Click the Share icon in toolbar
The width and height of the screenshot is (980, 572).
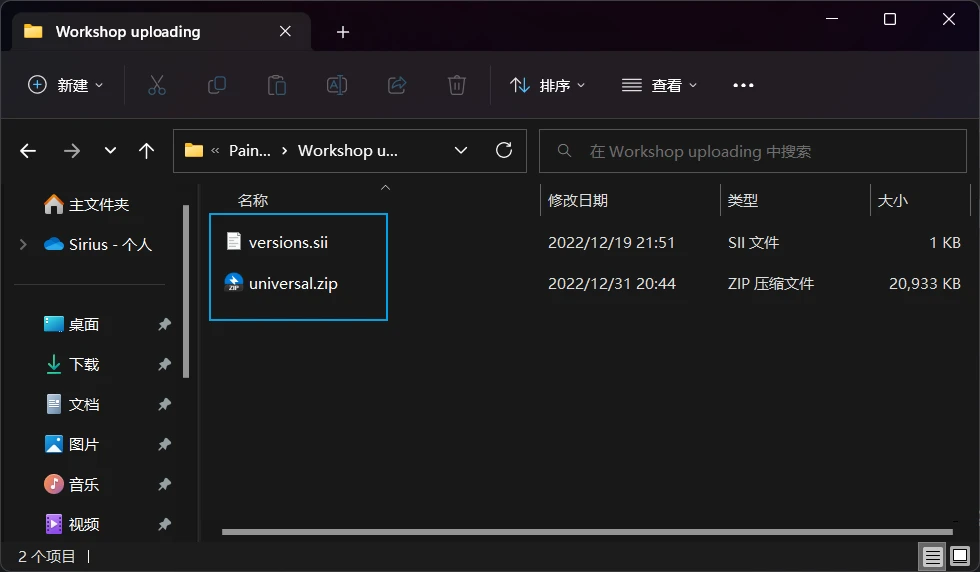pos(397,85)
